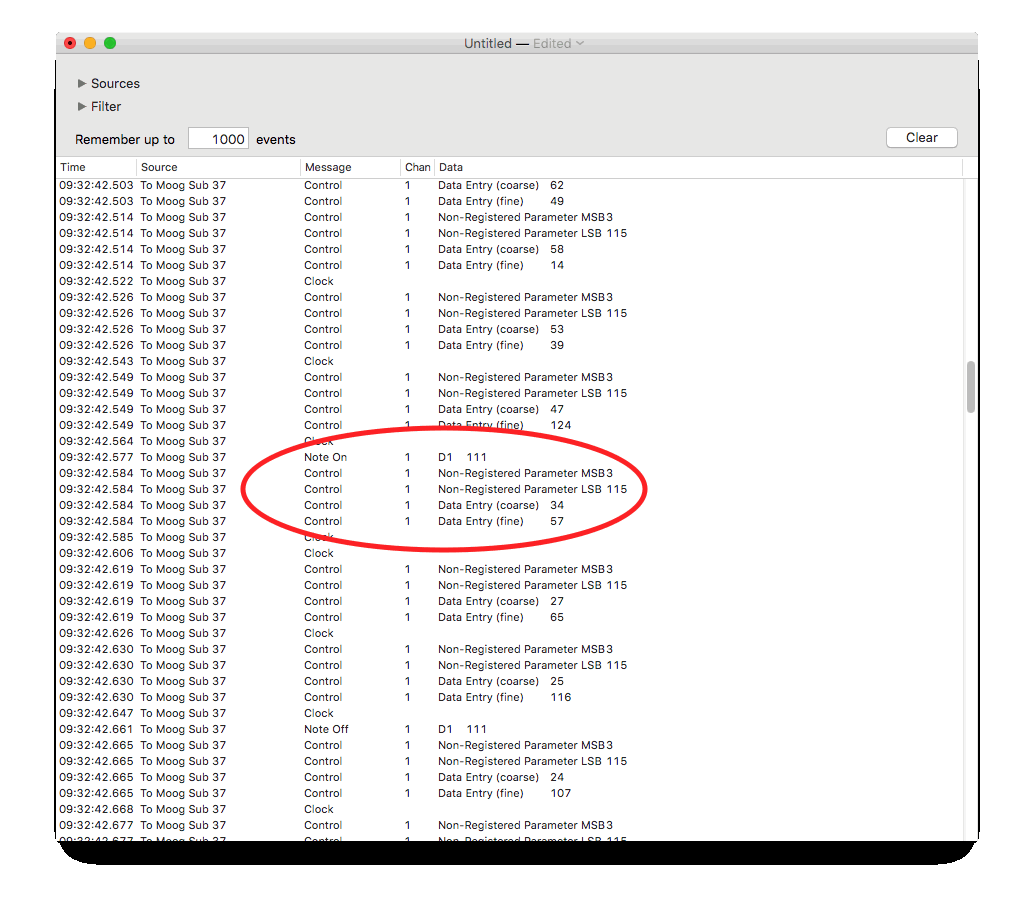Maximize the window with green button
Image resolution: width=1034 pixels, height=921 pixels.
click(110, 43)
